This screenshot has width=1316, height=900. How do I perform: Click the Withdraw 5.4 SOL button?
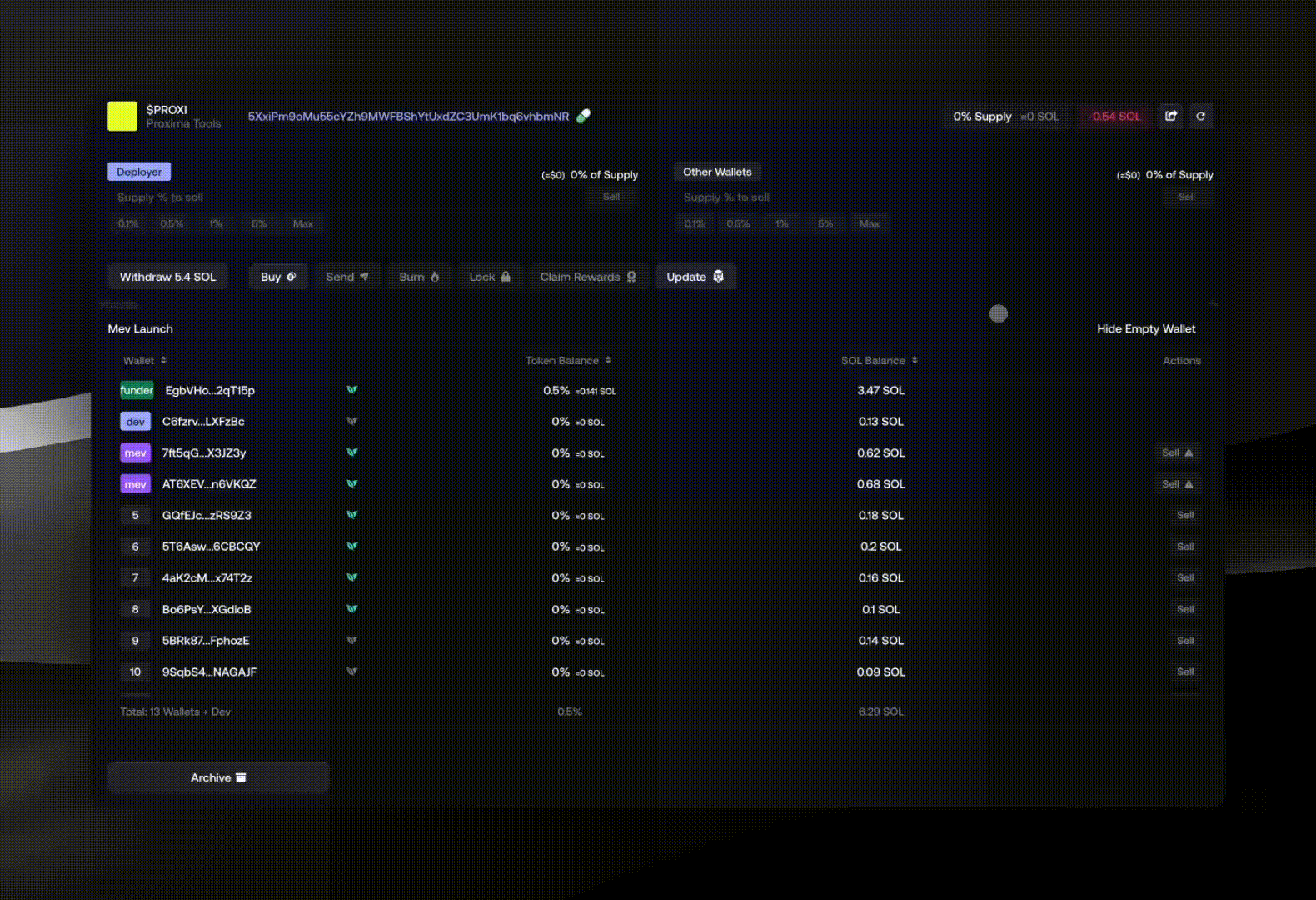pos(167,277)
